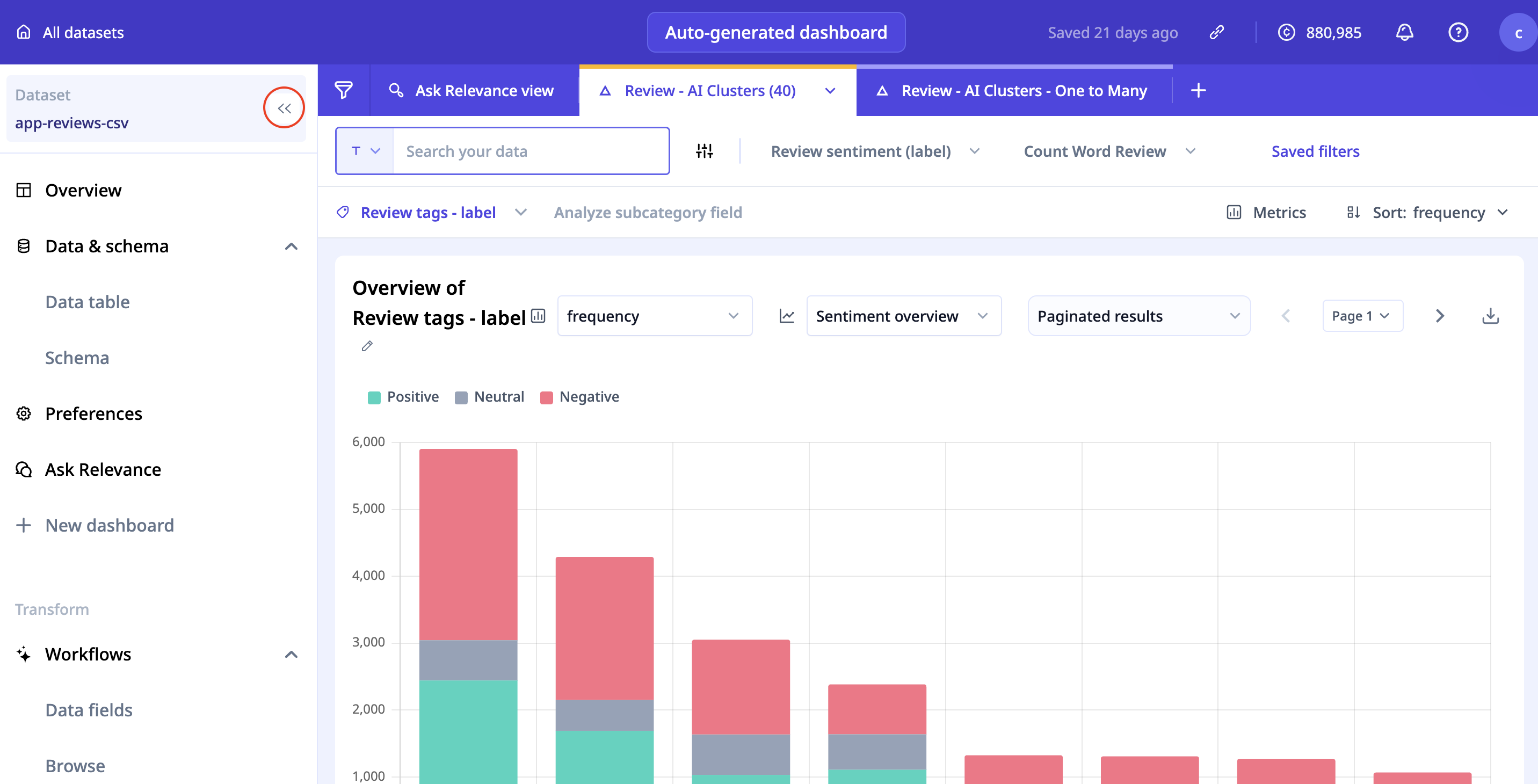Screen dimensions: 1538x784
Task: Open Saved filters link
Action: (1315, 151)
